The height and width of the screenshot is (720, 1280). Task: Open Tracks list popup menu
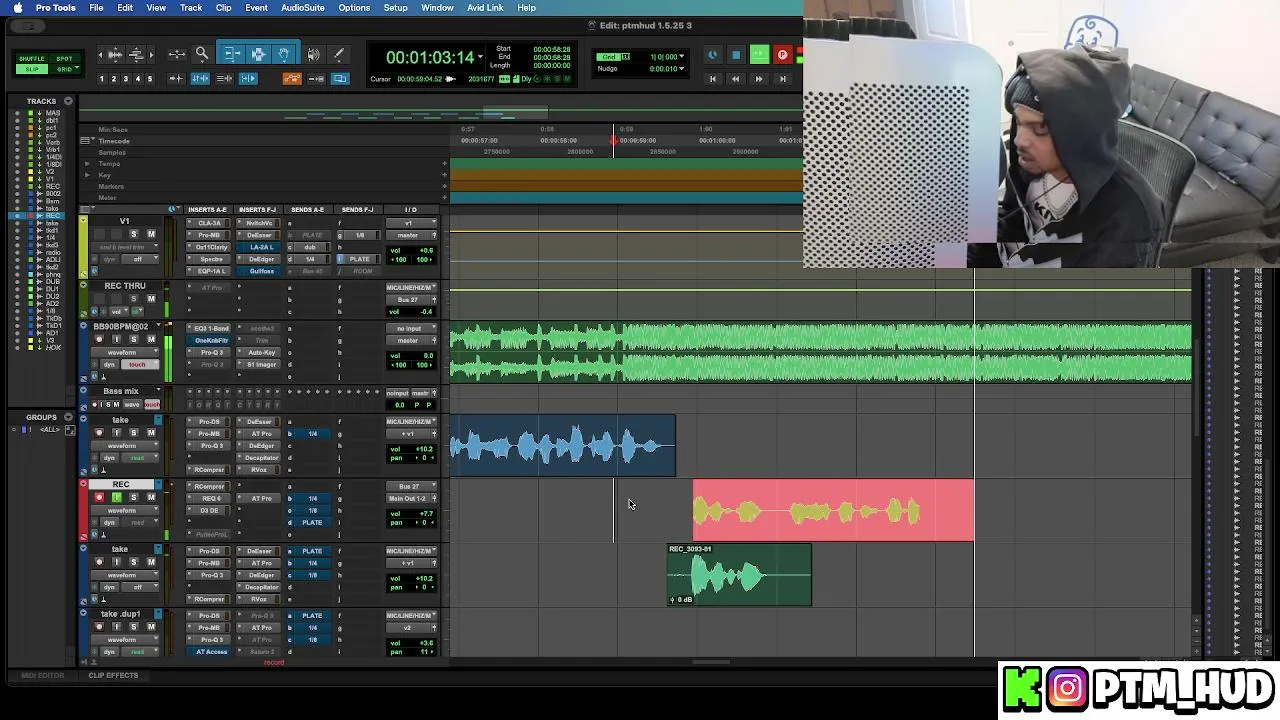68,101
